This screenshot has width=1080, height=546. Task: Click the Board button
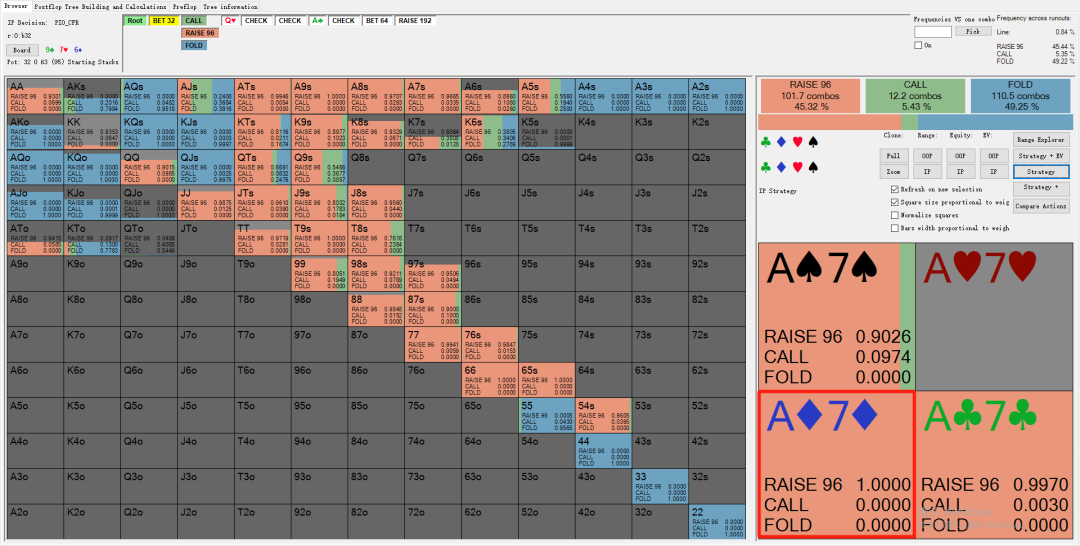coord(22,50)
